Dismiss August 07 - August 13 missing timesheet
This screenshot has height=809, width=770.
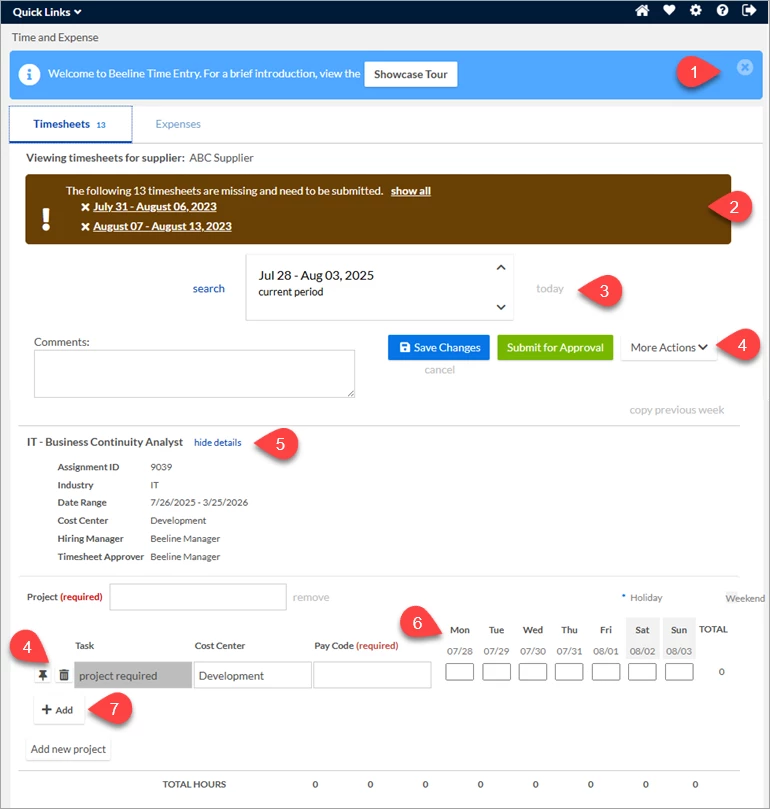click(x=85, y=226)
